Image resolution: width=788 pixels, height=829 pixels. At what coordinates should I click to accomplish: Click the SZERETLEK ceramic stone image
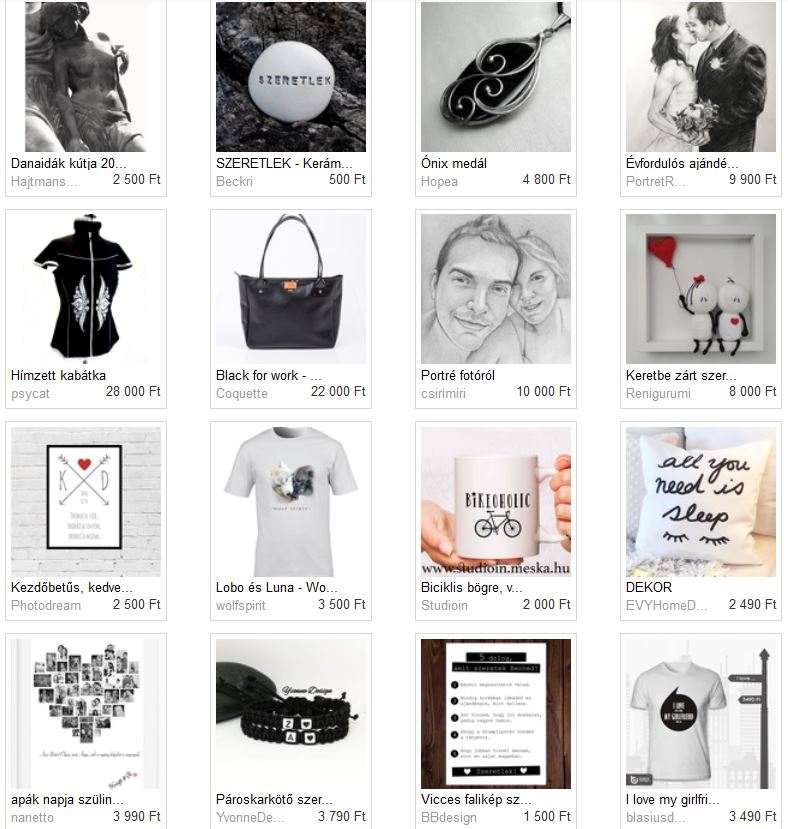pyautogui.click(x=291, y=77)
